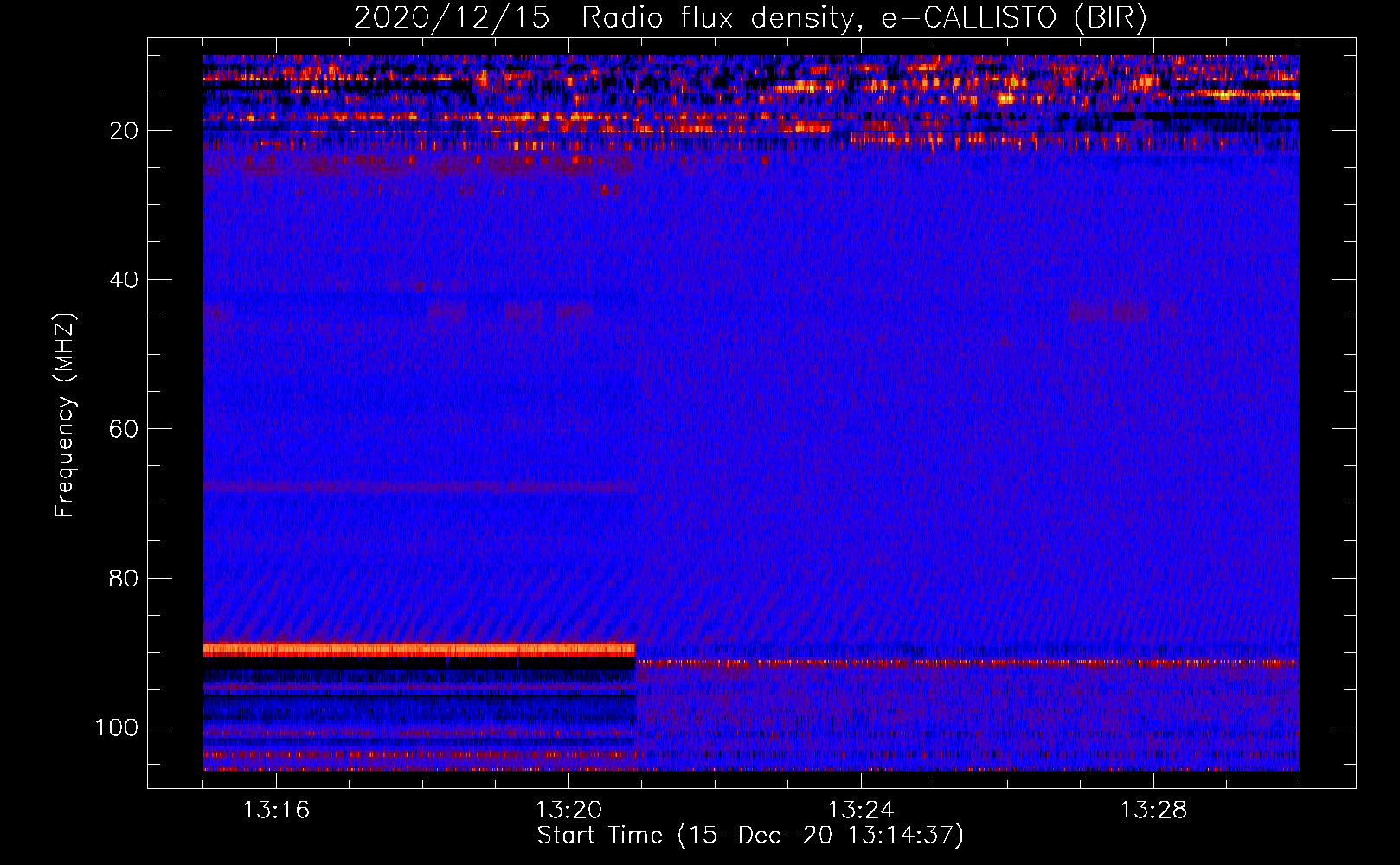Image resolution: width=1400 pixels, height=865 pixels.
Task: Click the 100 MHz frequency tick label
Action: (117, 727)
